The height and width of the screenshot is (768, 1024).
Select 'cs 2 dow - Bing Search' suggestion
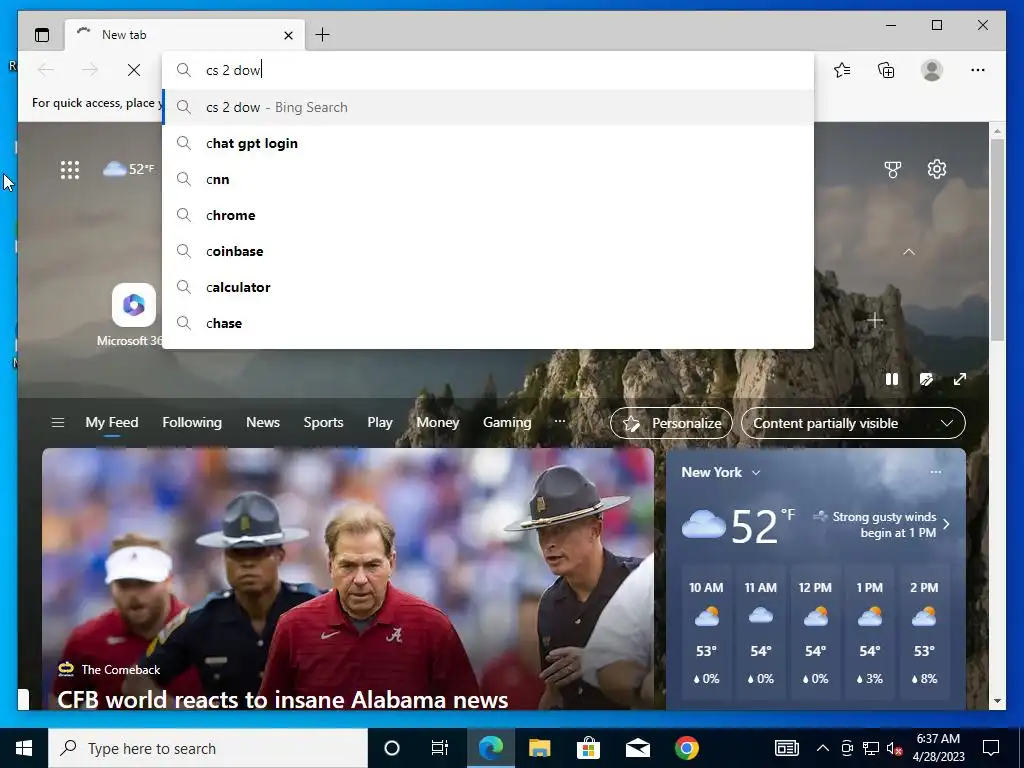point(488,107)
